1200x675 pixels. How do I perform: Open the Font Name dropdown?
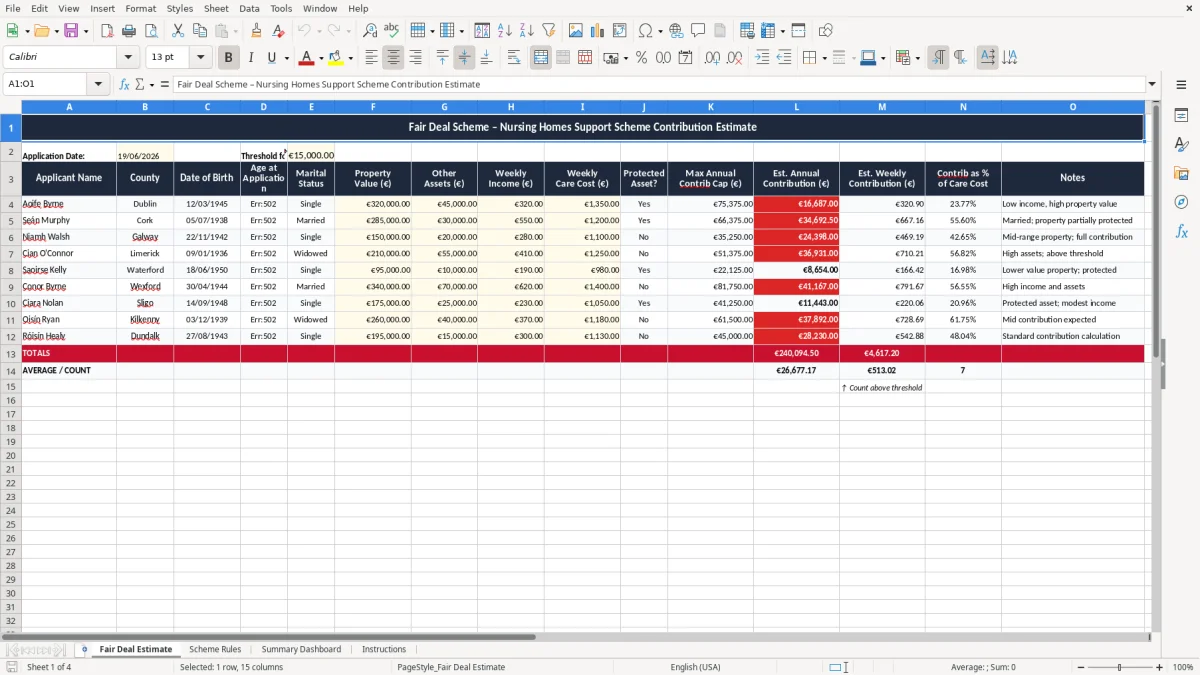(x=128, y=58)
